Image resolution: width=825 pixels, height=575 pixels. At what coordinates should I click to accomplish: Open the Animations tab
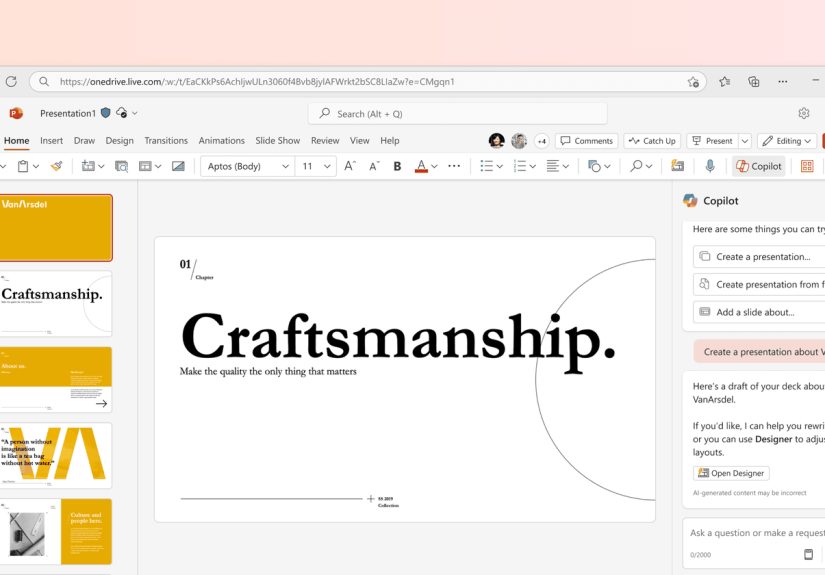pyautogui.click(x=222, y=140)
